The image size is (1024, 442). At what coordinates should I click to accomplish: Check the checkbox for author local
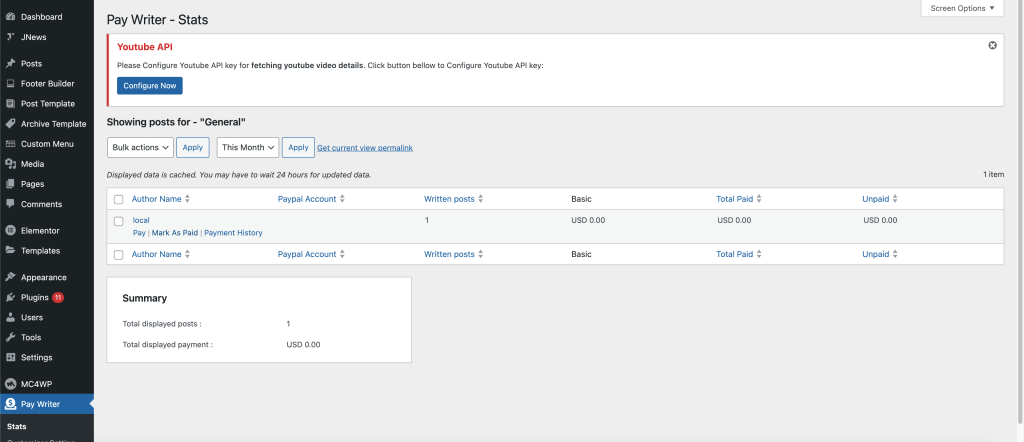(118, 221)
